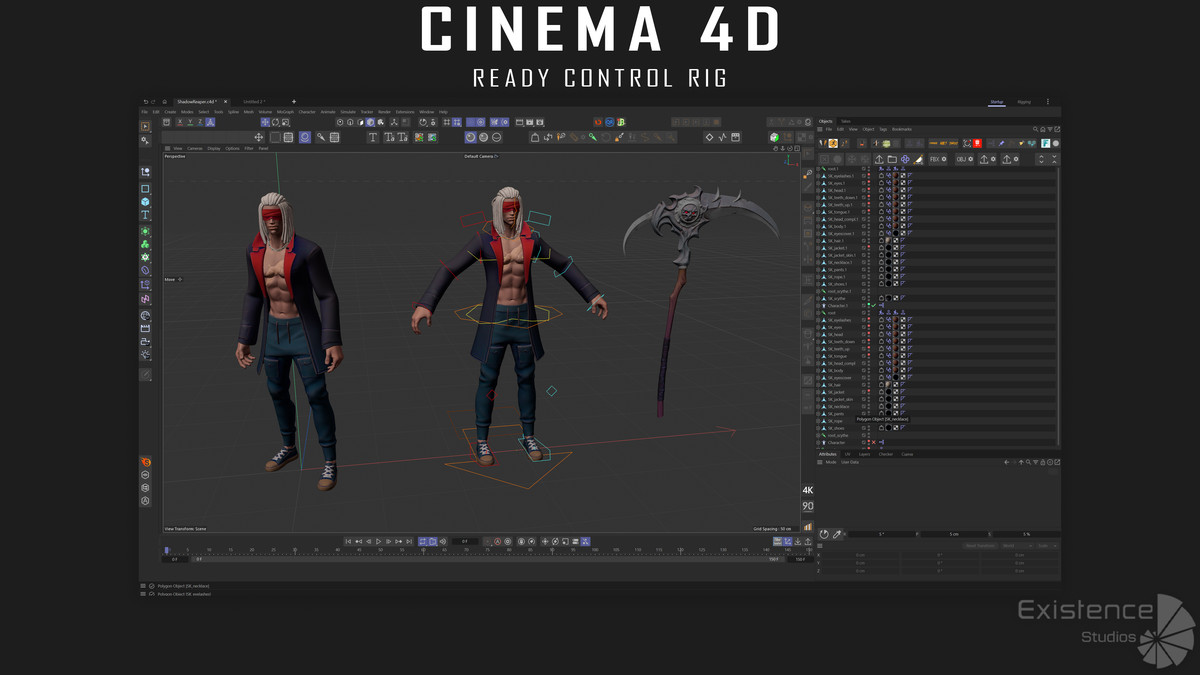Toggle layer checkbox for SK_hair.1
Screen dimensions: 1200x675
point(864,241)
